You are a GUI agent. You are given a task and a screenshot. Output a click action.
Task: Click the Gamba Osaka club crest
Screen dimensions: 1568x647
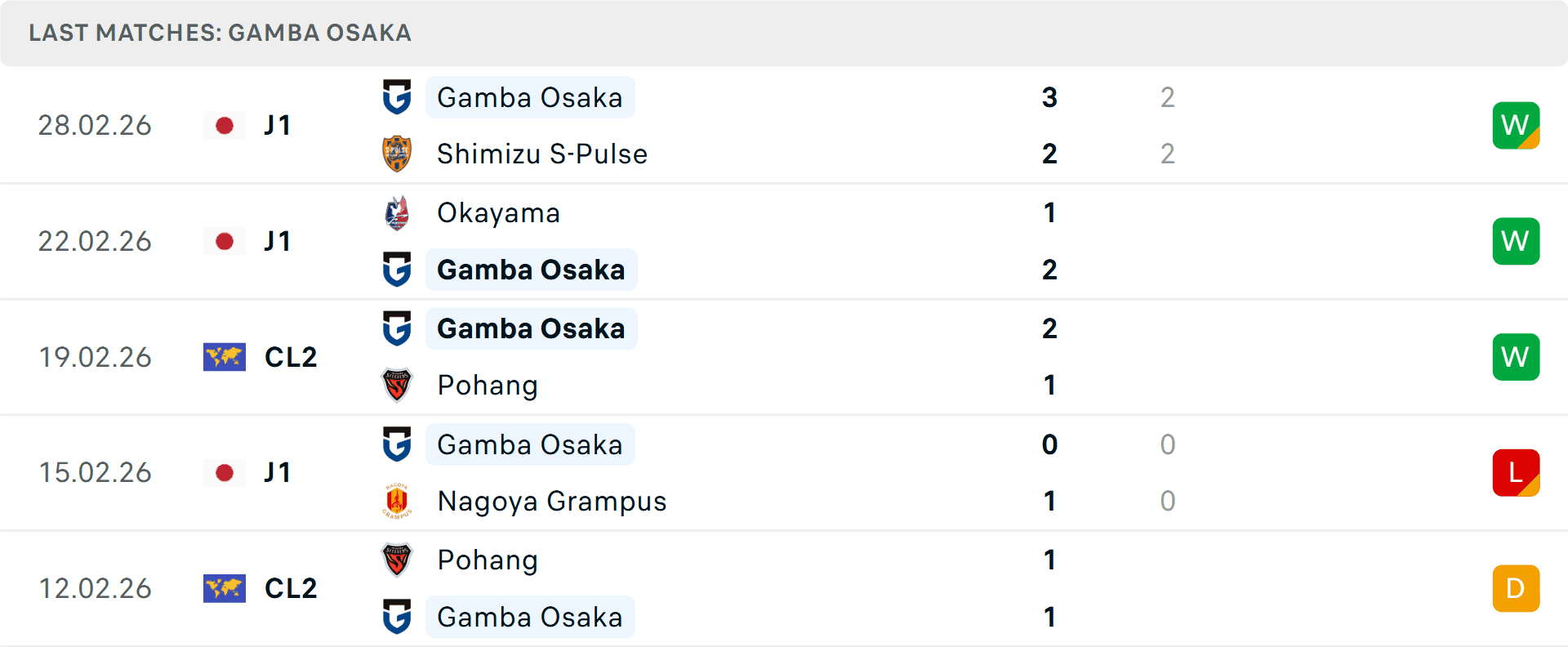[x=396, y=97]
